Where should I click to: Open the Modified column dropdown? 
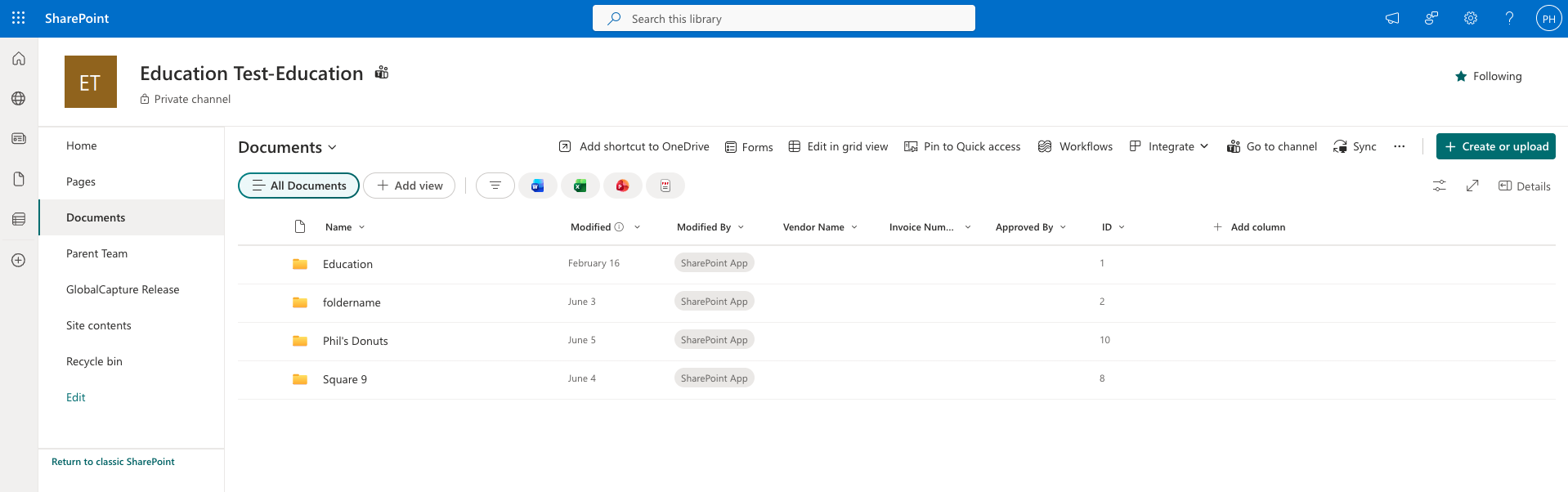[638, 227]
